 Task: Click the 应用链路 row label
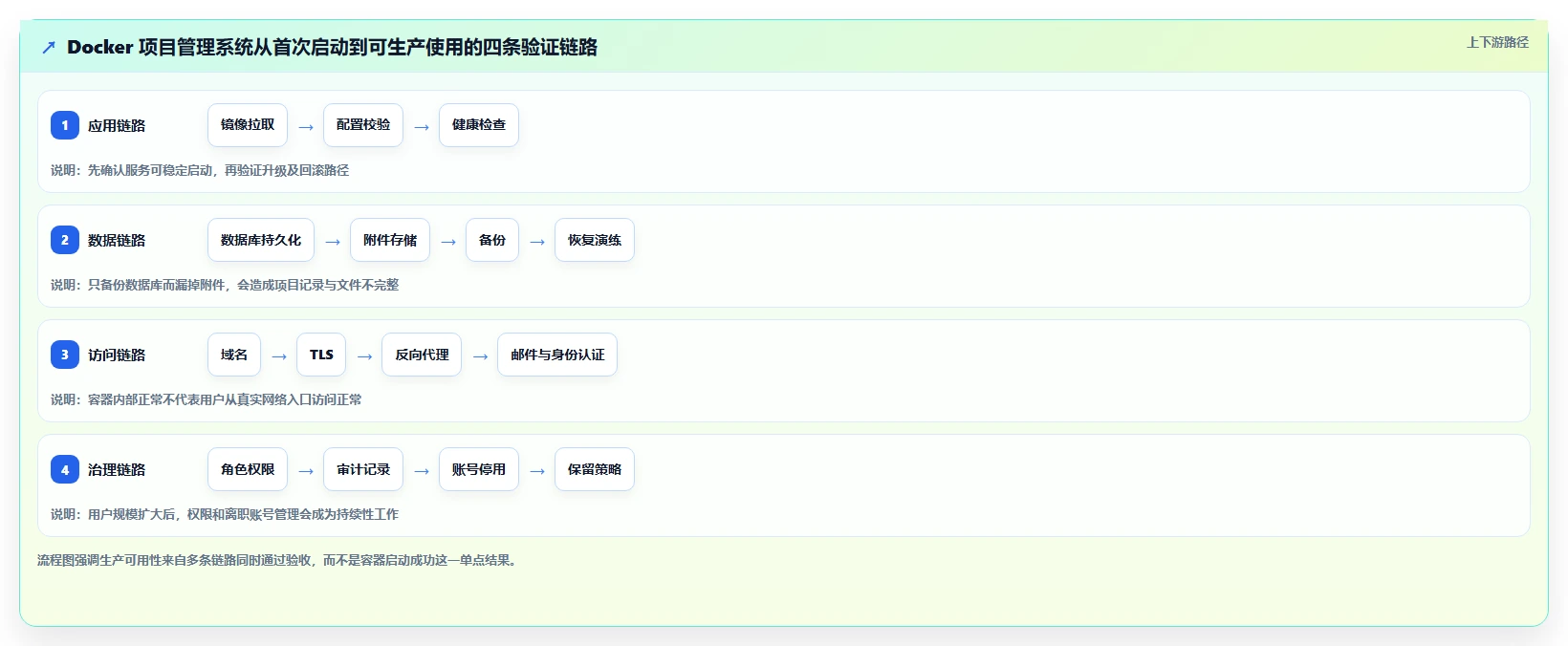(x=117, y=125)
